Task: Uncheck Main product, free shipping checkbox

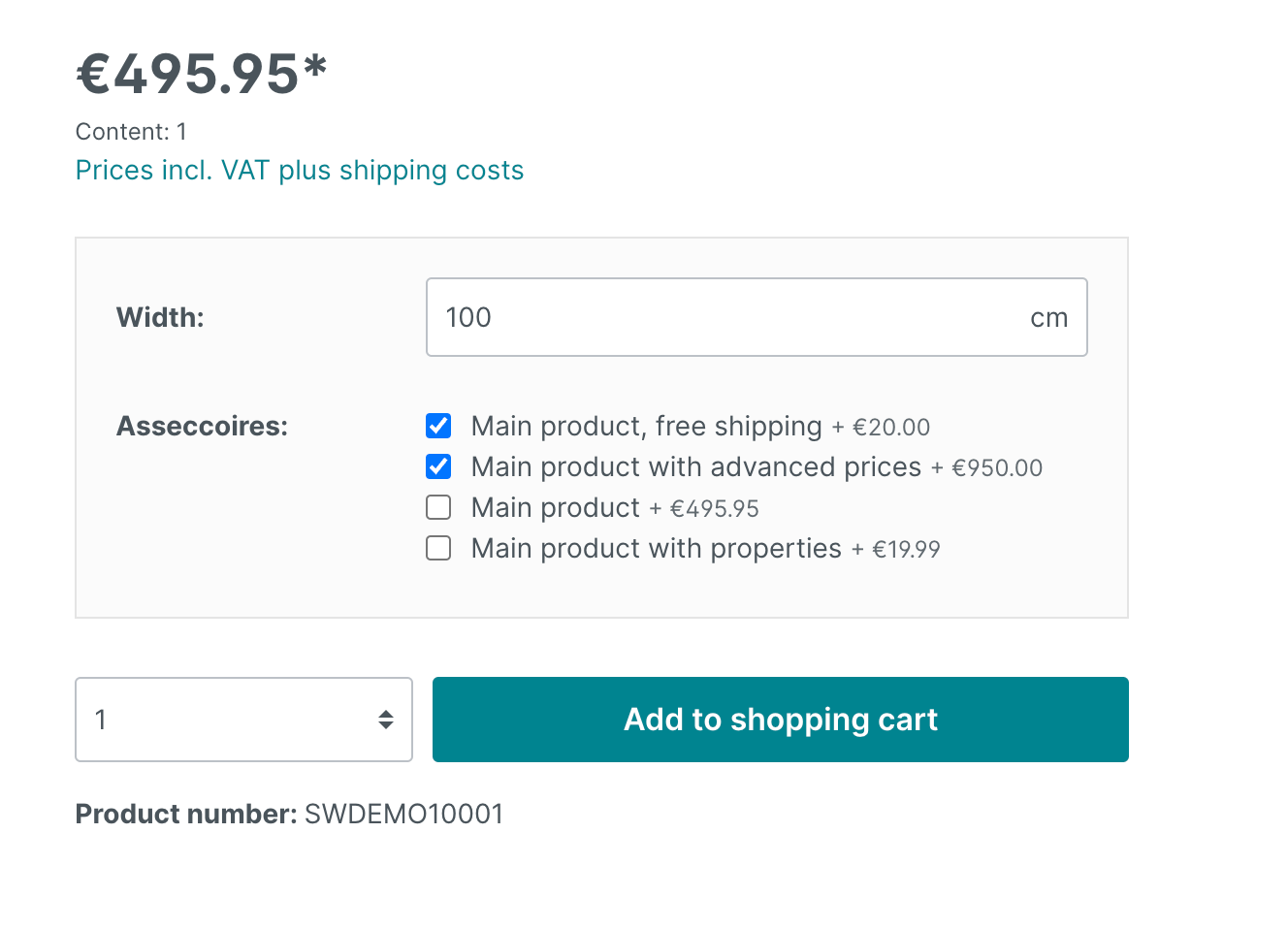Action: (x=438, y=426)
